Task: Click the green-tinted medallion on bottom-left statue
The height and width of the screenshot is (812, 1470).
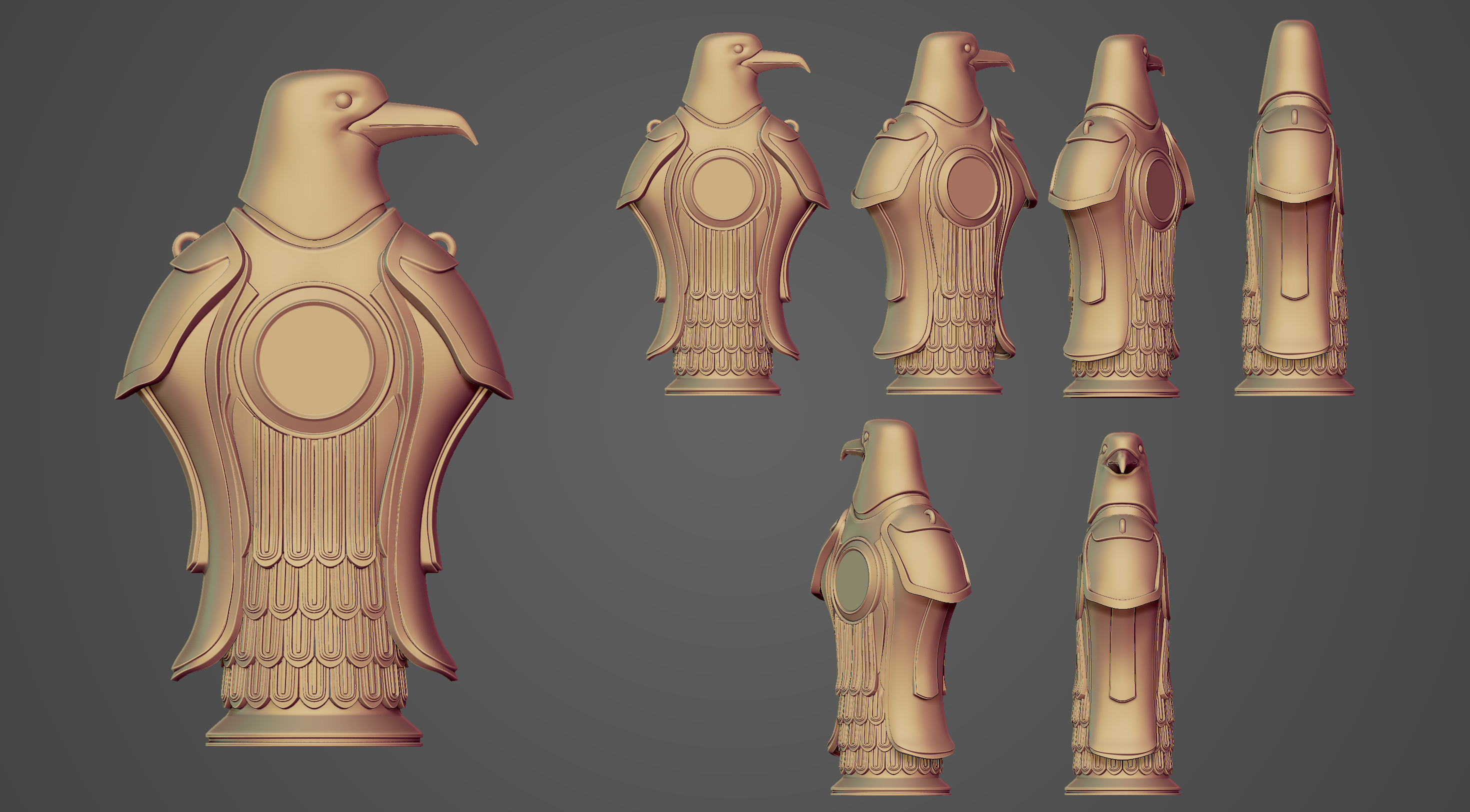Action: [851, 580]
